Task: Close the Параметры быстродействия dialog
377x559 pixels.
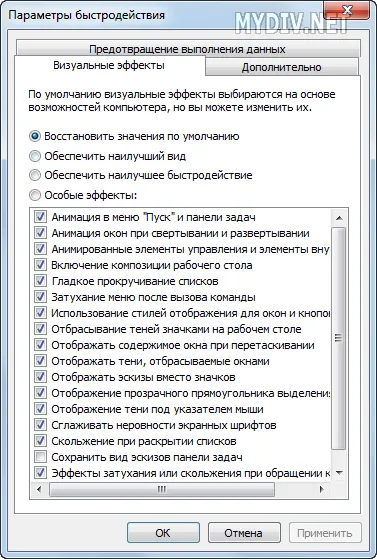Action: pyautogui.click(x=347, y=10)
